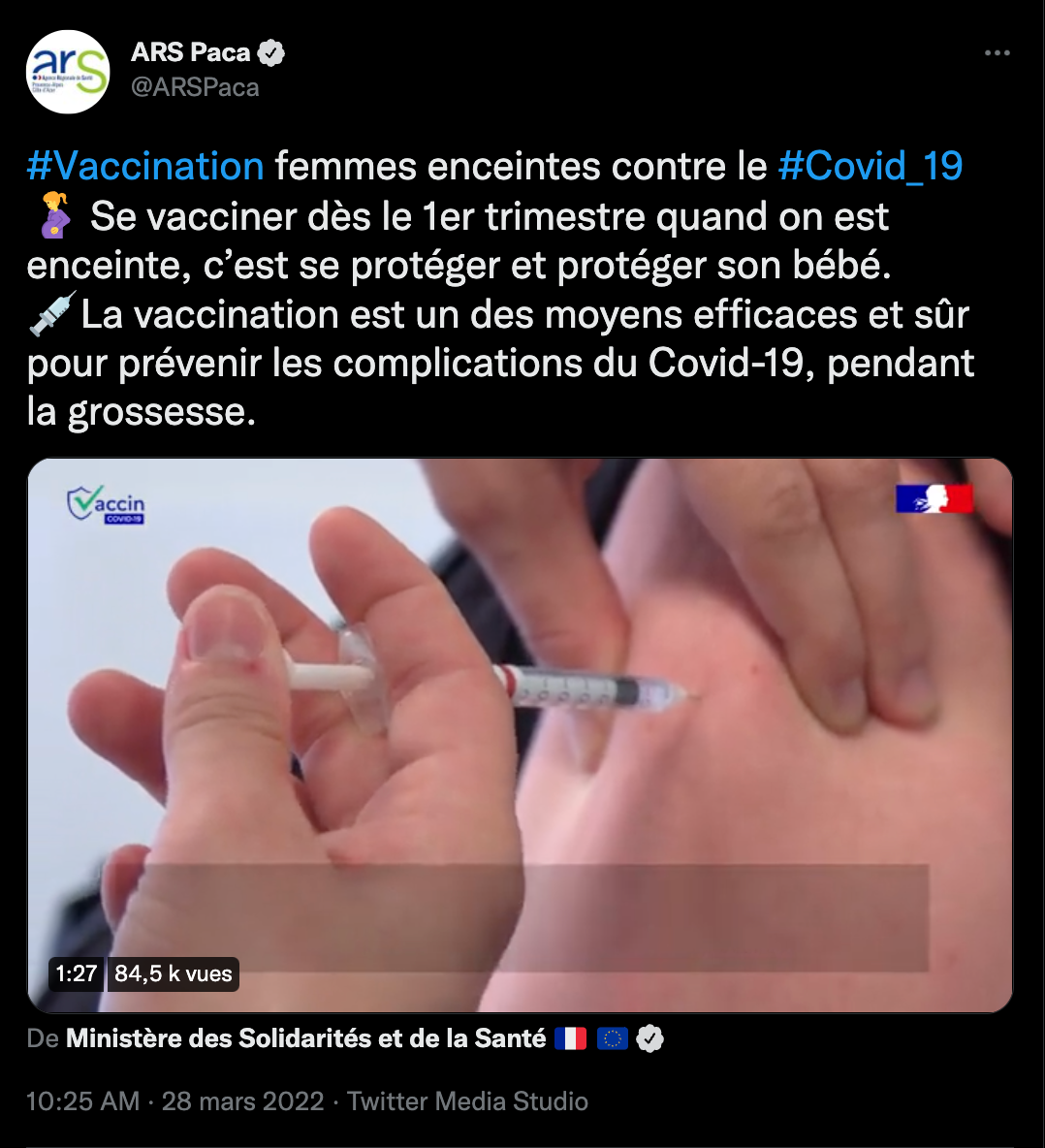Click the EU flag emoji beside the Ministère name
1045x1148 pixels.
click(x=613, y=1038)
